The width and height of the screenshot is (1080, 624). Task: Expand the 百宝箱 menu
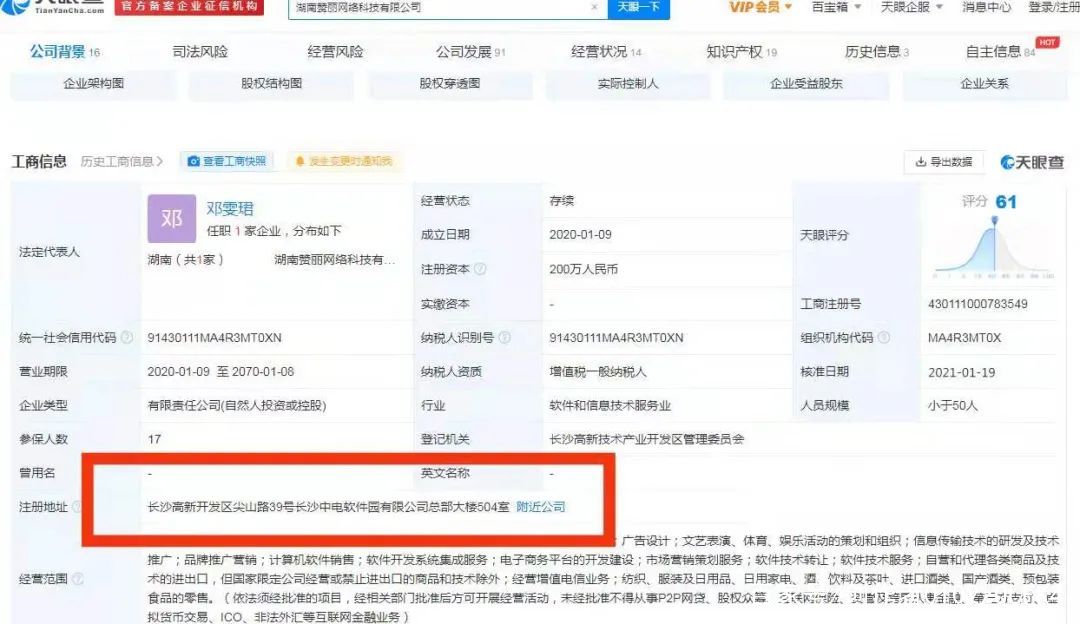pos(836,7)
